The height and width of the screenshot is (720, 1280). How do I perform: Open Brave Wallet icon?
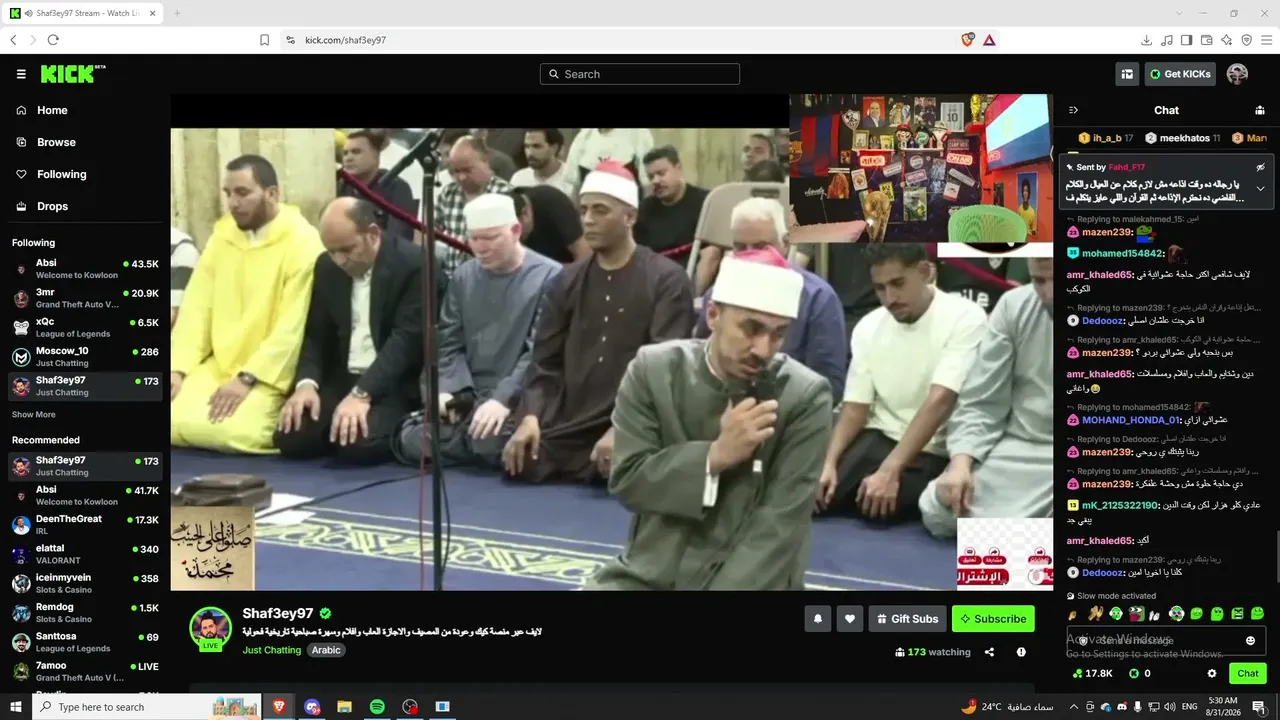pos(1206,40)
